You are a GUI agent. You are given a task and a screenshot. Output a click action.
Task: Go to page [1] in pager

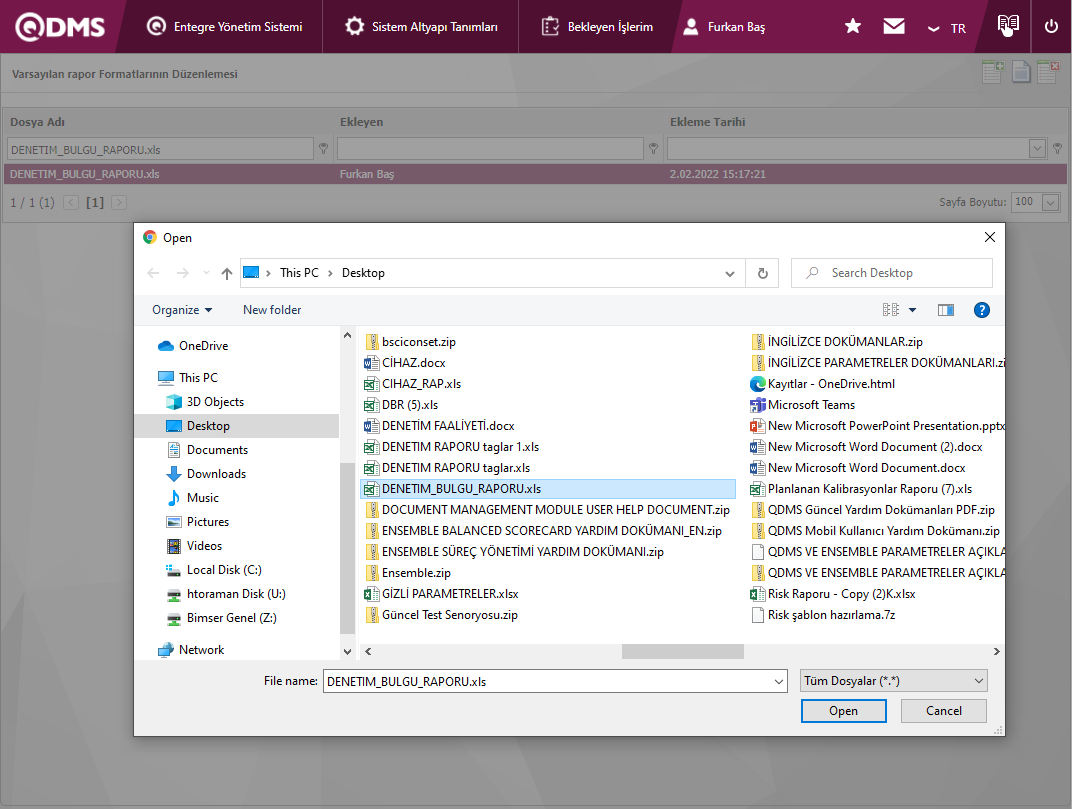(x=95, y=202)
